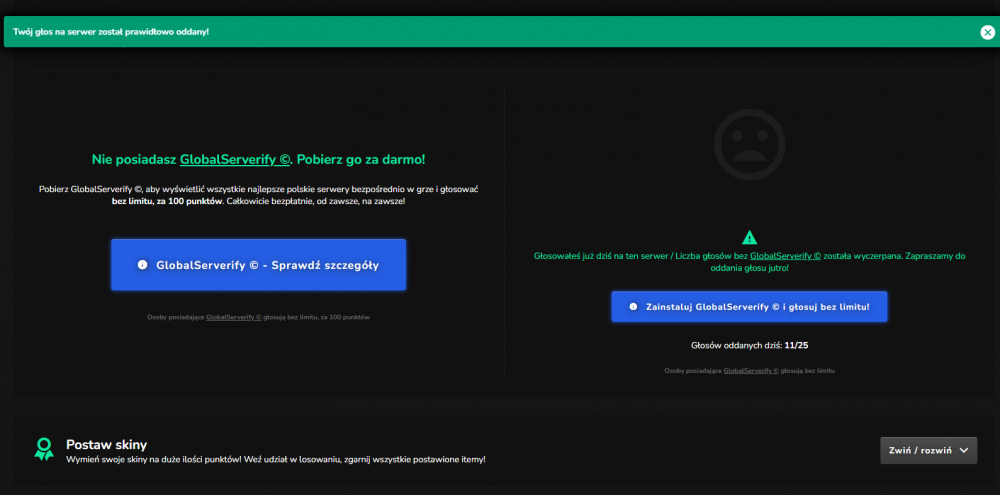
Task: Click warning triangle icon above vote message
Action: point(749,237)
